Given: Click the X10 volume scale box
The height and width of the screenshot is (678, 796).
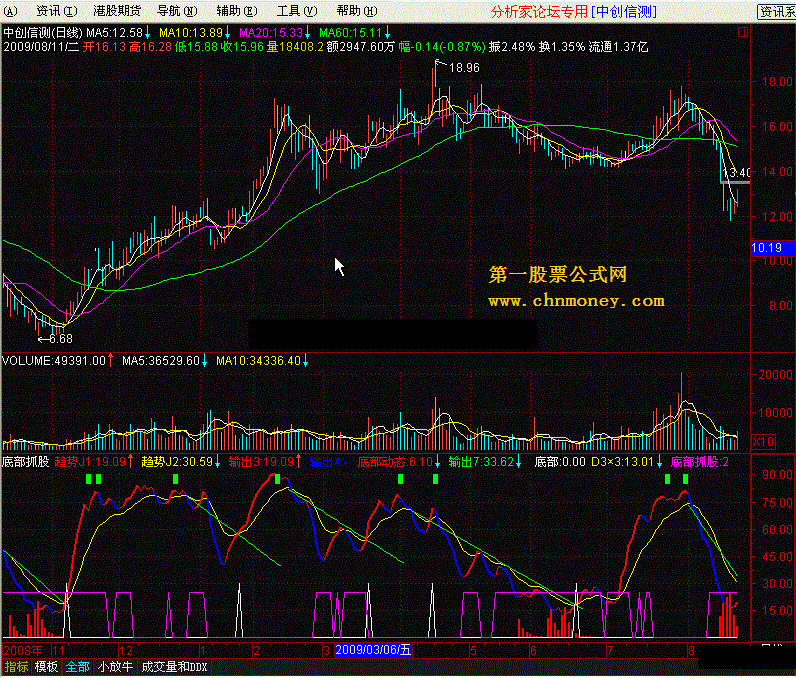Looking at the screenshot, I should tap(763, 442).
